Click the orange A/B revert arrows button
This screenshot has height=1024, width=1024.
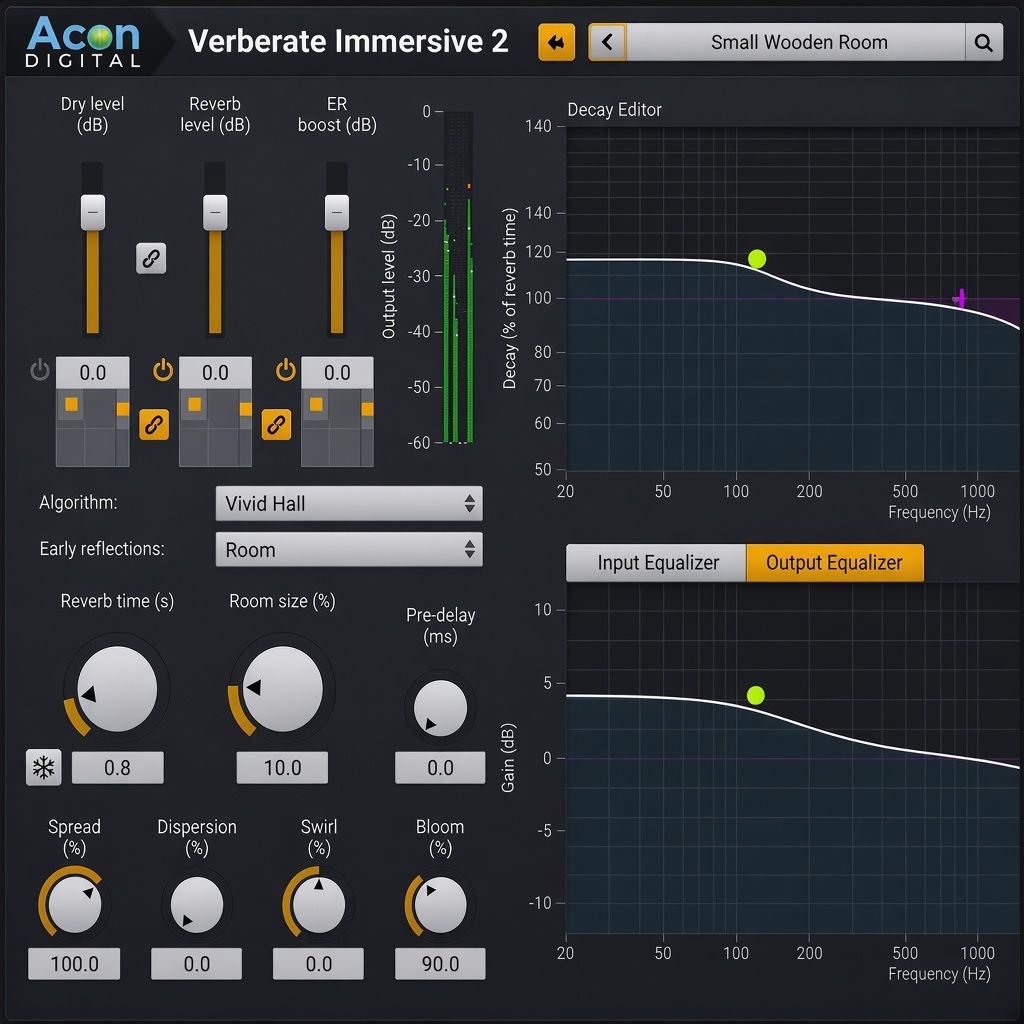tap(556, 42)
